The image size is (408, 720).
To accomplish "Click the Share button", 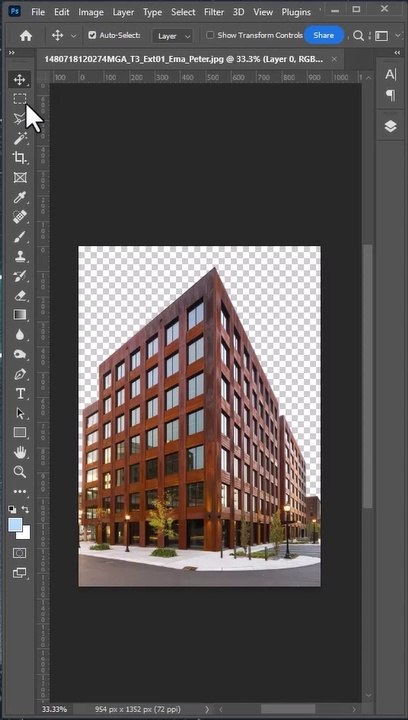I will tap(324, 35).
